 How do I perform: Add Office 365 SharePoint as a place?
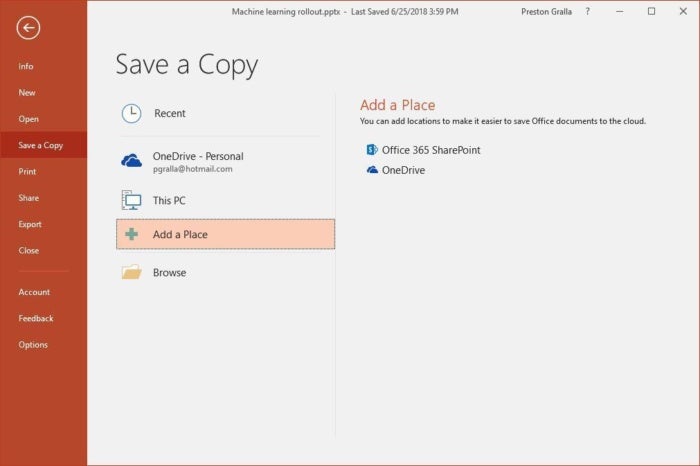(423, 150)
